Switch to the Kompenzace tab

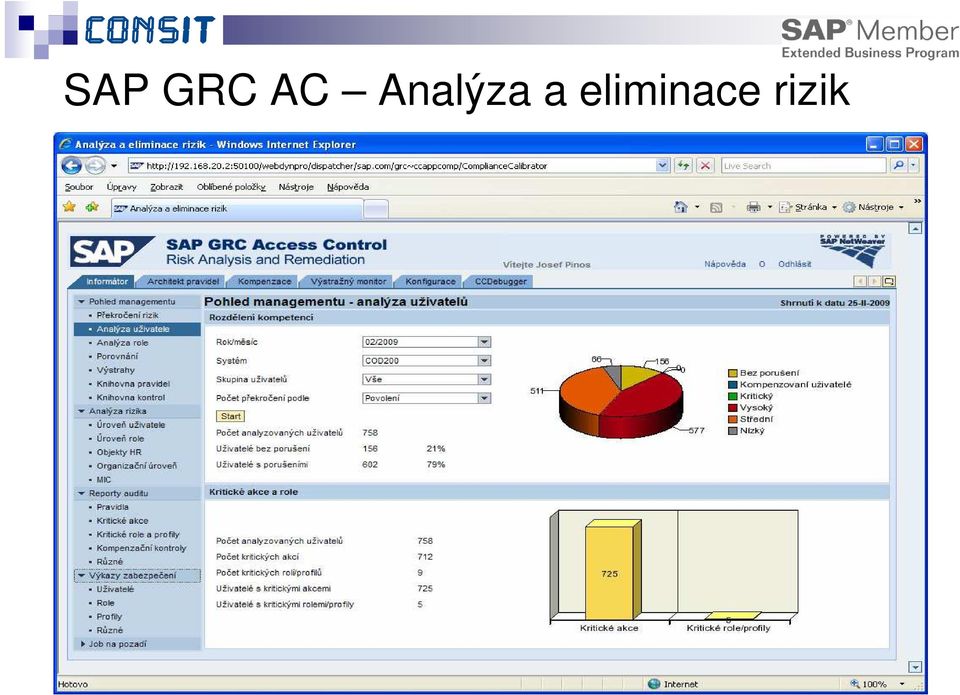(x=264, y=281)
